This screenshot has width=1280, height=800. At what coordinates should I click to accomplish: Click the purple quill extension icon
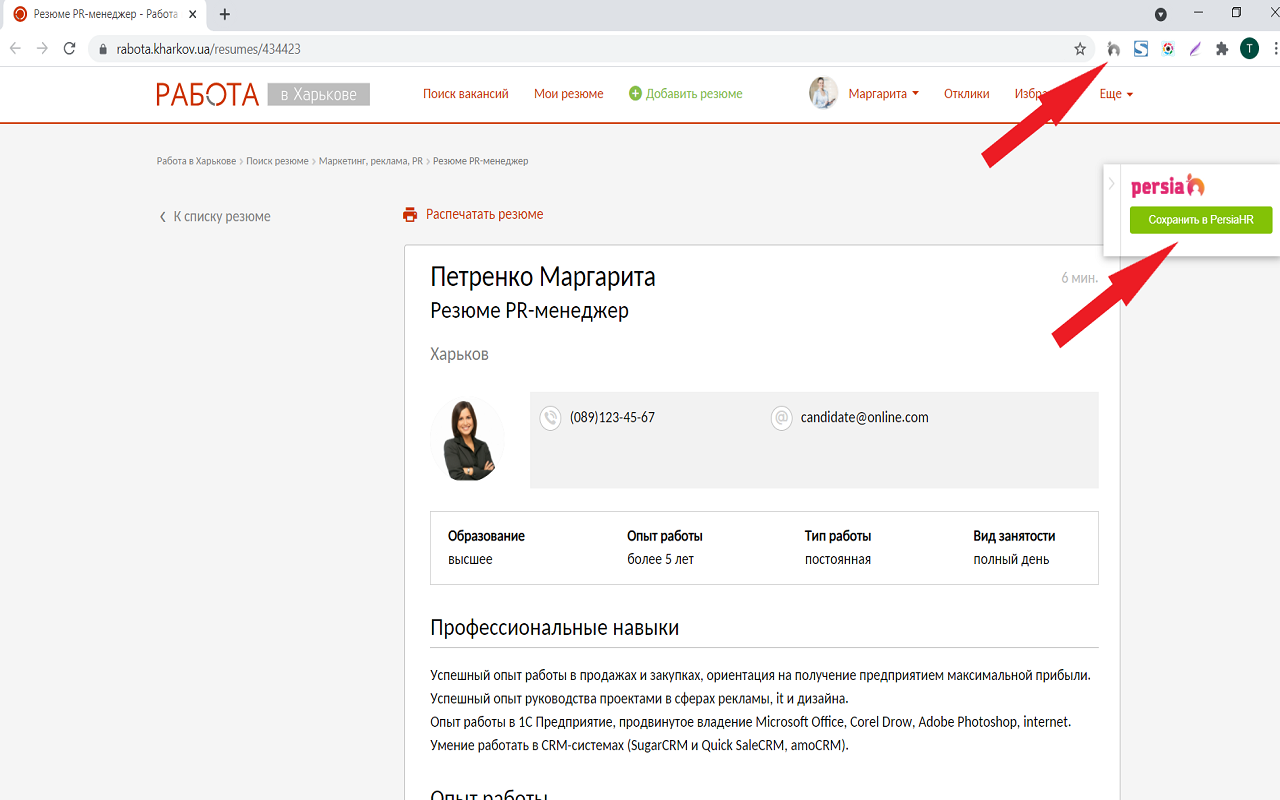[x=1194, y=47]
